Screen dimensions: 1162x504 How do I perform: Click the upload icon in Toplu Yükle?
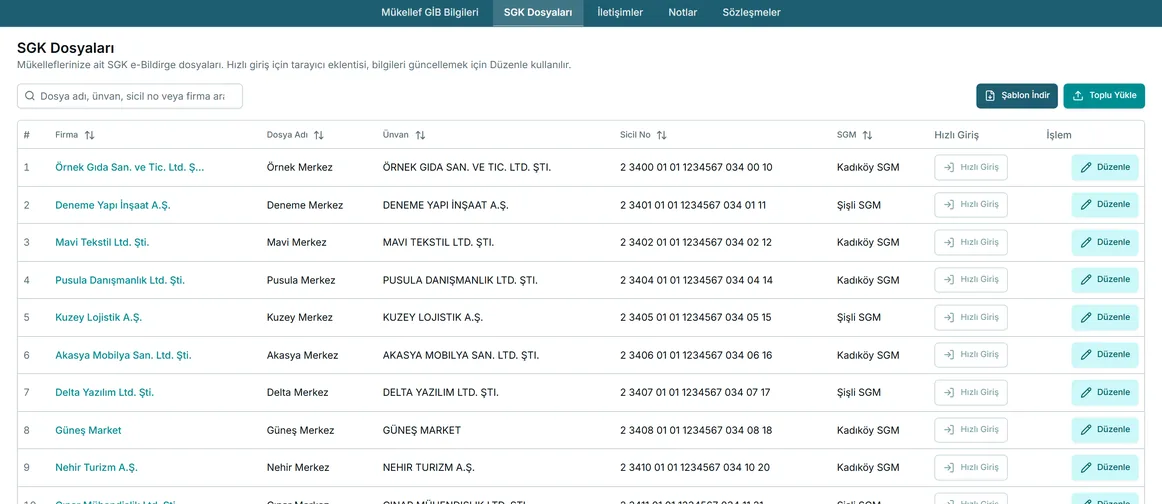1078,96
